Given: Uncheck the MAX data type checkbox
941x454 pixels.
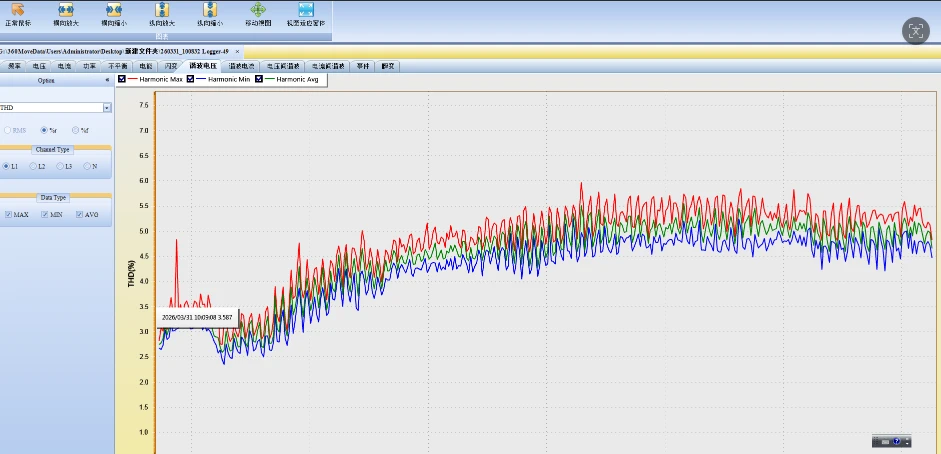Looking at the screenshot, I should pos(8,215).
